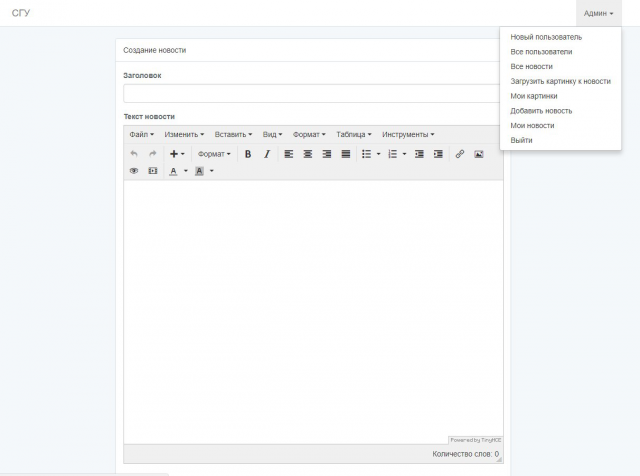The width and height of the screenshot is (640, 476).
Task: Open preview with the eye icon
Action: click(134, 171)
